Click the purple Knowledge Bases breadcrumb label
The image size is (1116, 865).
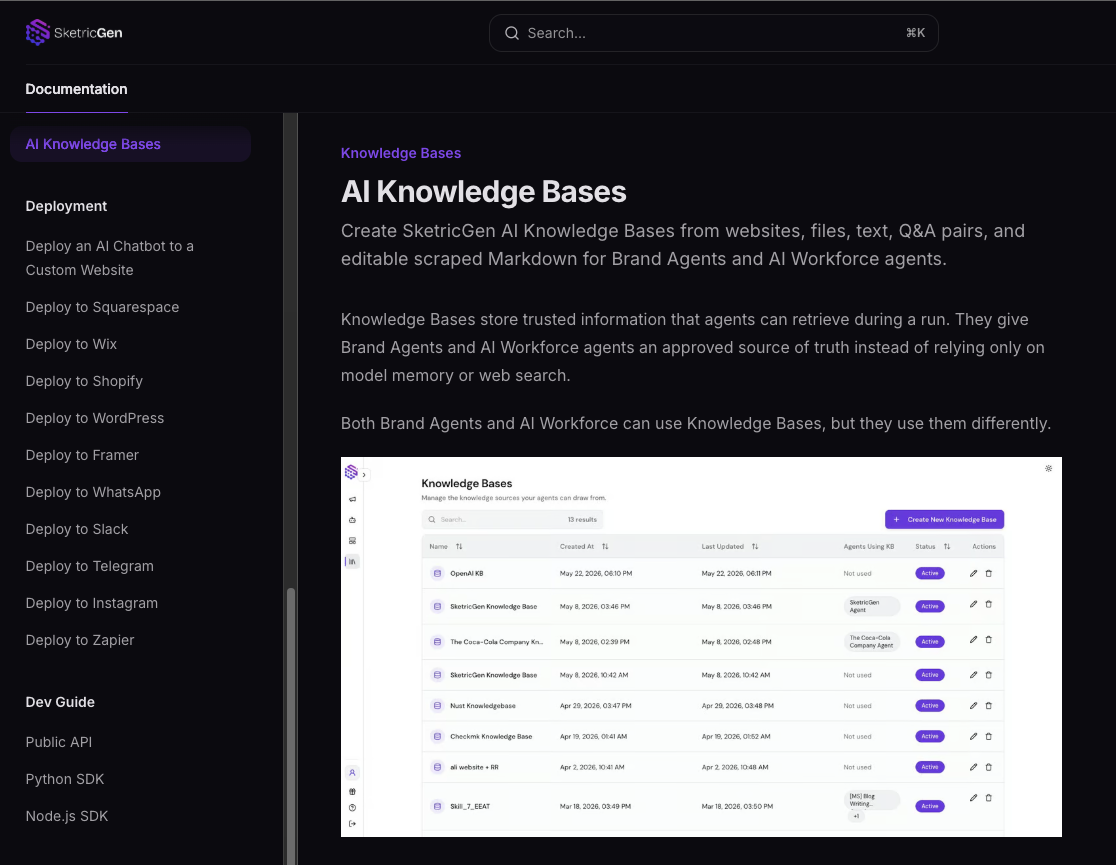[x=401, y=153]
